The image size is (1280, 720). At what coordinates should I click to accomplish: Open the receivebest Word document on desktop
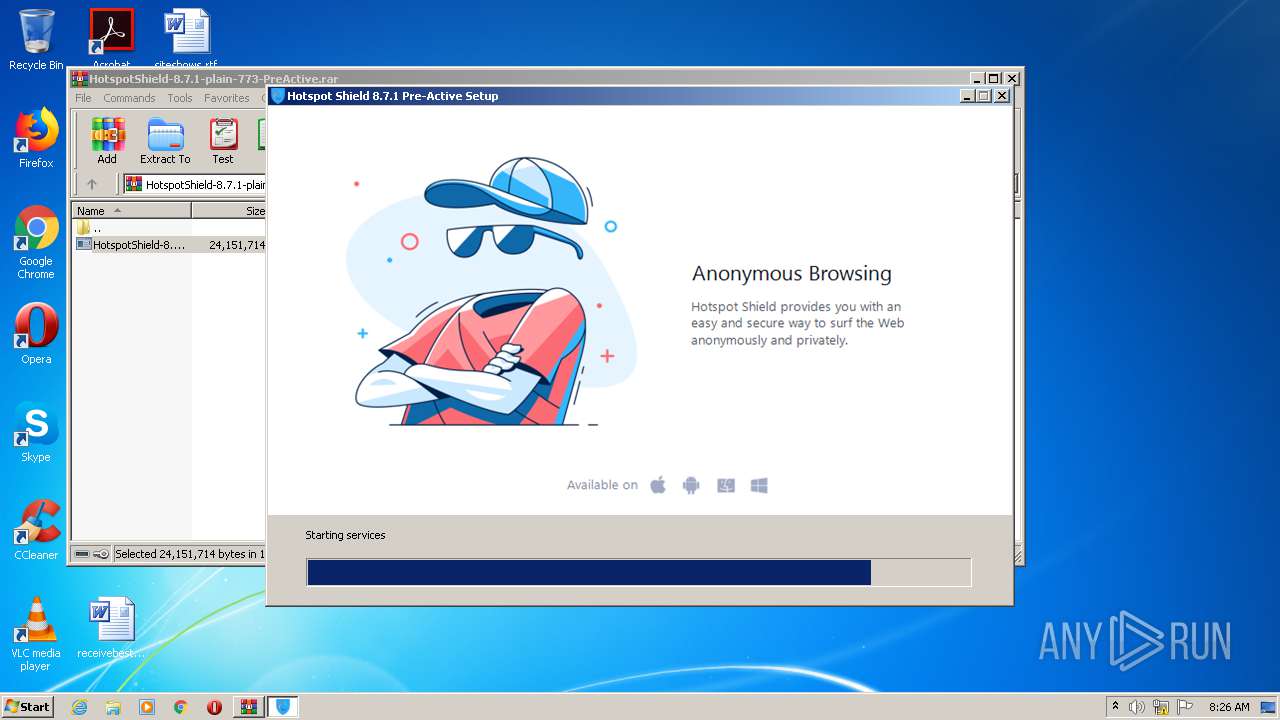(111, 628)
